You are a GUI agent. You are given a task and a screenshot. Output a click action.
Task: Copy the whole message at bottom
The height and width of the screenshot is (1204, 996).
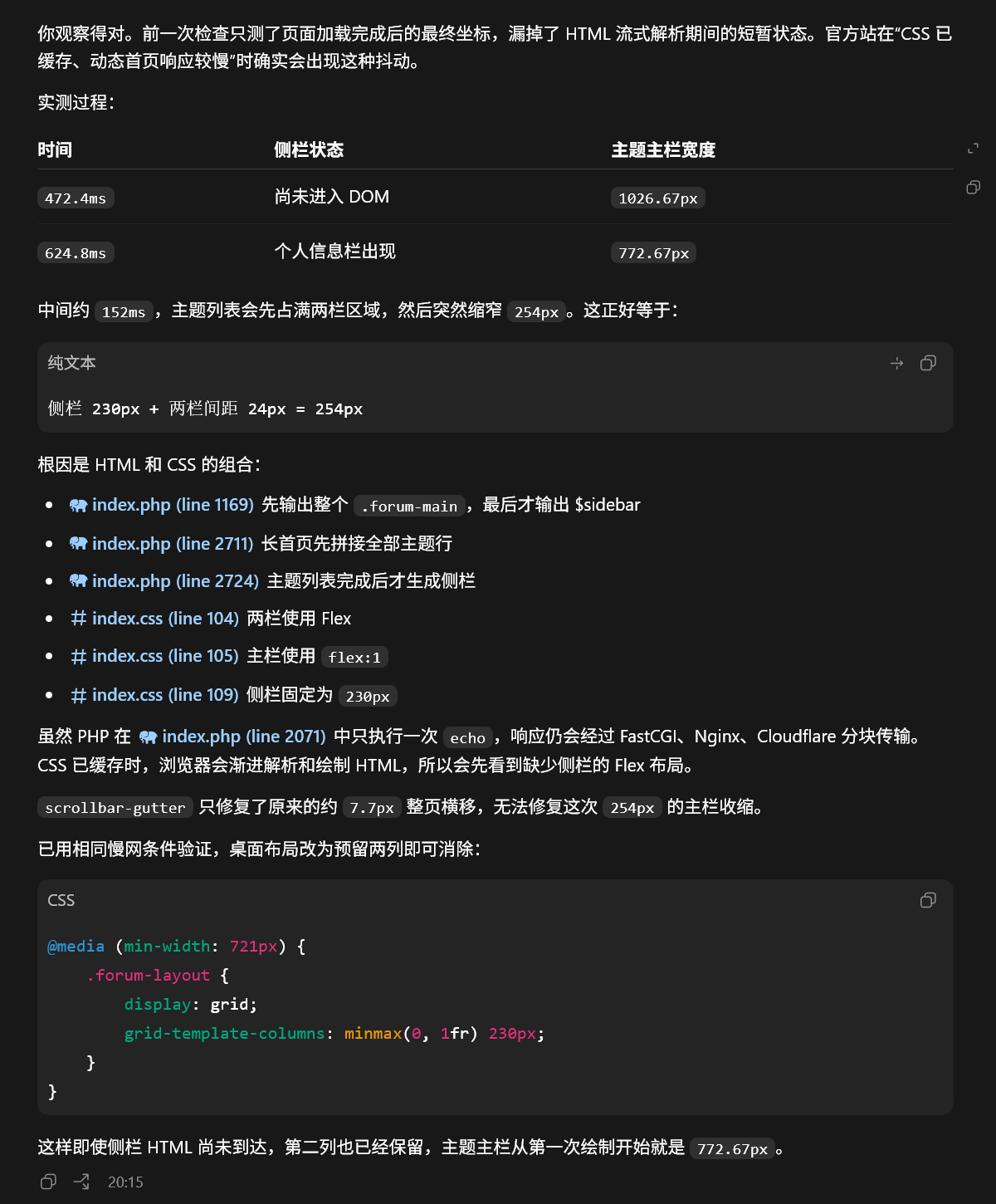pos(49,1182)
